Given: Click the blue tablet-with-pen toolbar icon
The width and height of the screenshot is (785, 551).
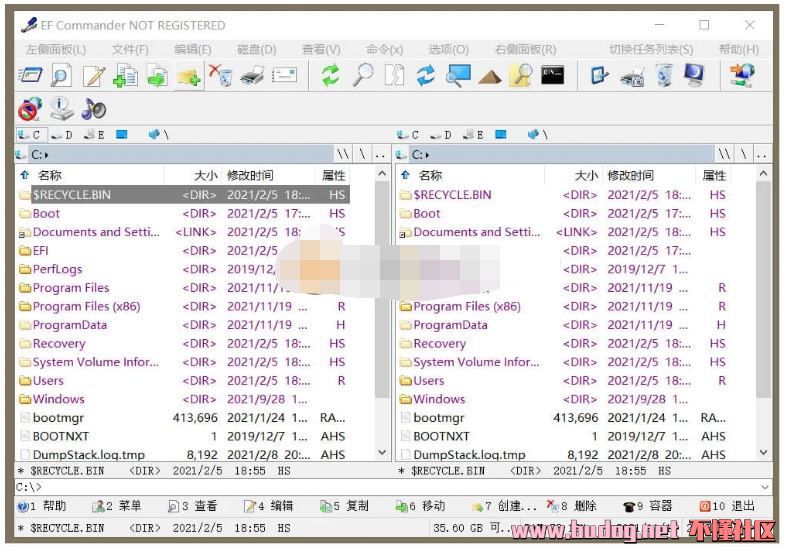Looking at the screenshot, I should click(599, 76).
